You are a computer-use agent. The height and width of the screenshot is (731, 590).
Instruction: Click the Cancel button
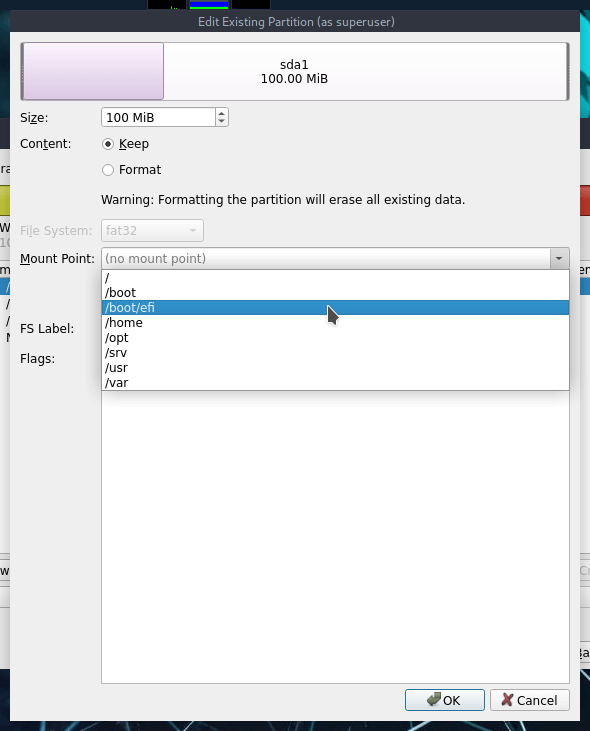[x=529, y=700]
